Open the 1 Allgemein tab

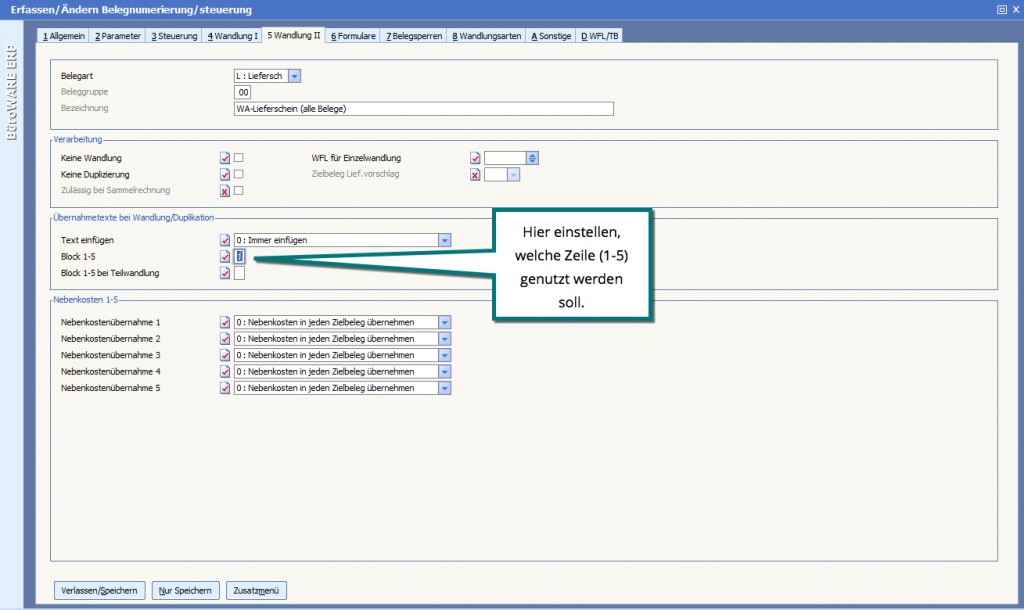63,36
